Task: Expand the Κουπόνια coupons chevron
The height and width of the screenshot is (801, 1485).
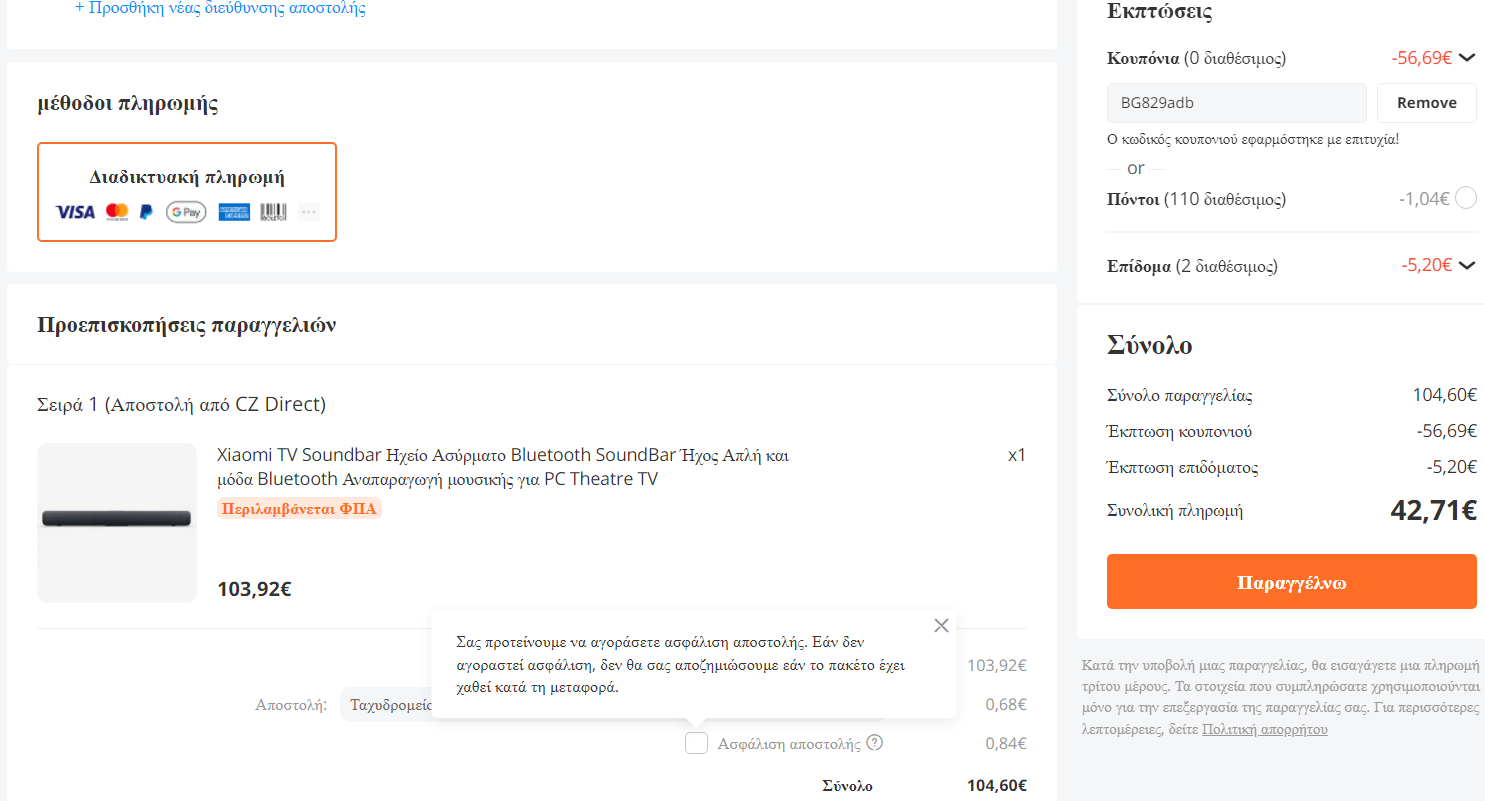Action: 1467,58
